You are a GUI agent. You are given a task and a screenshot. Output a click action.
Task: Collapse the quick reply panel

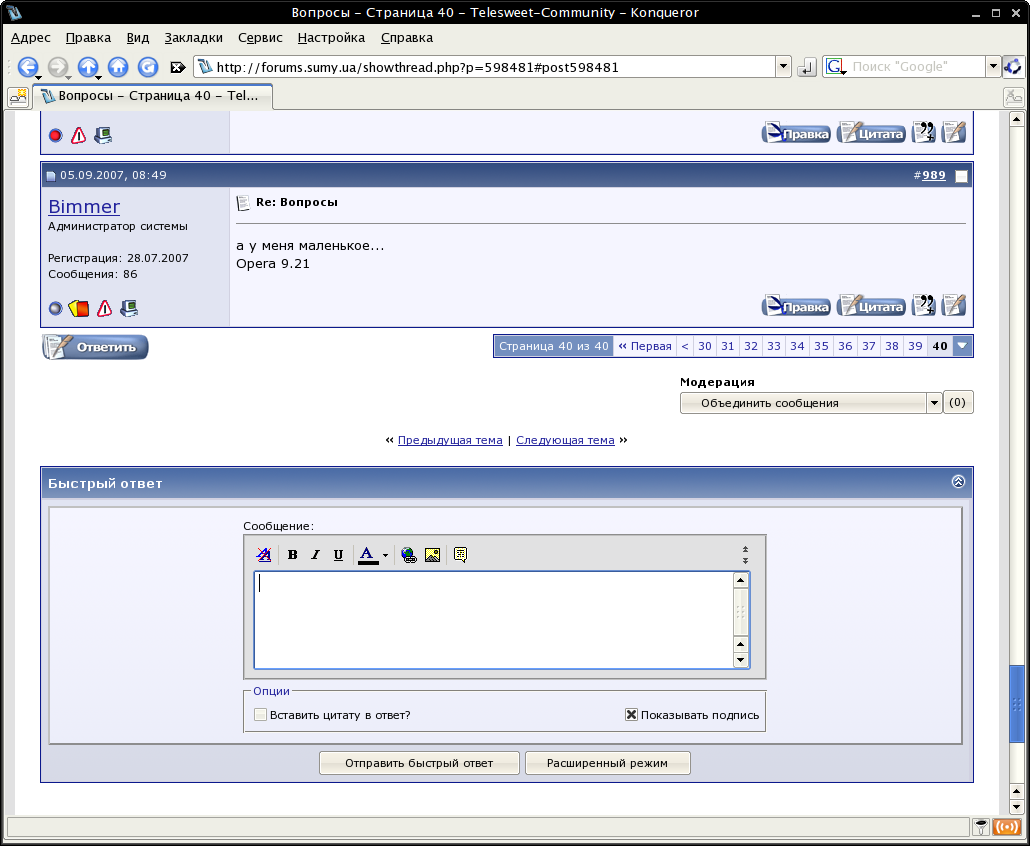coord(958,482)
